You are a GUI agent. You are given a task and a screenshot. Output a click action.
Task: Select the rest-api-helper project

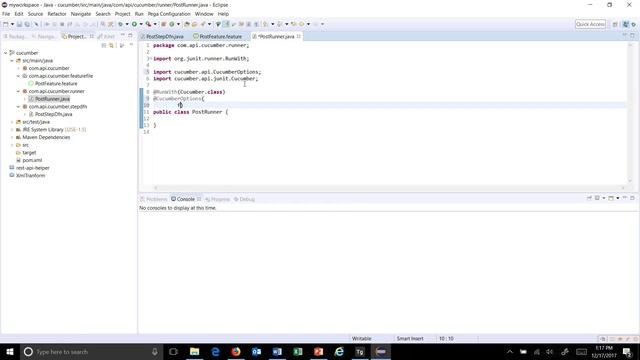(33, 168)
